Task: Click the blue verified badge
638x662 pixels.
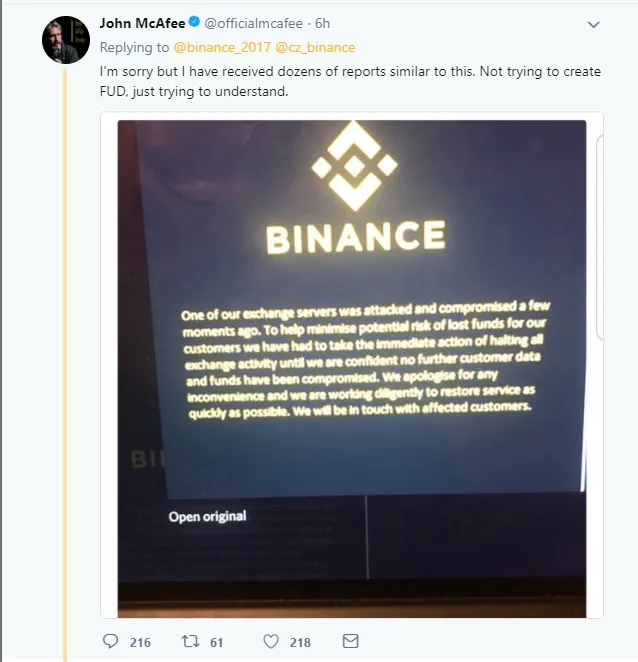Action: point(194,22)
